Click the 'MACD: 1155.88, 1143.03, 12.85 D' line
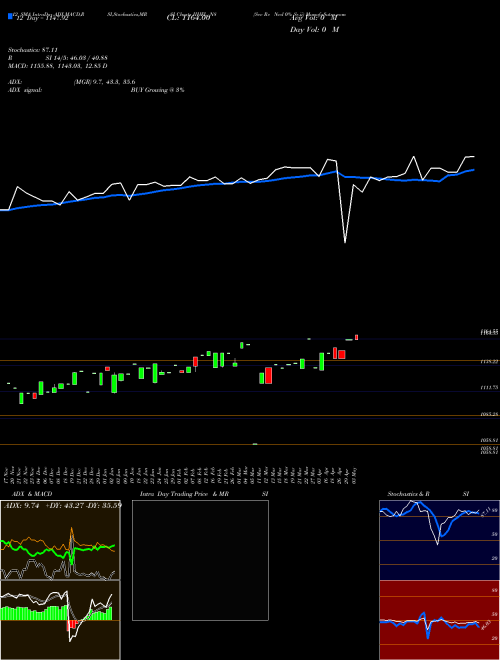This screenshot has height=660, width=500. pyautogui.click(x=58, y=66)
